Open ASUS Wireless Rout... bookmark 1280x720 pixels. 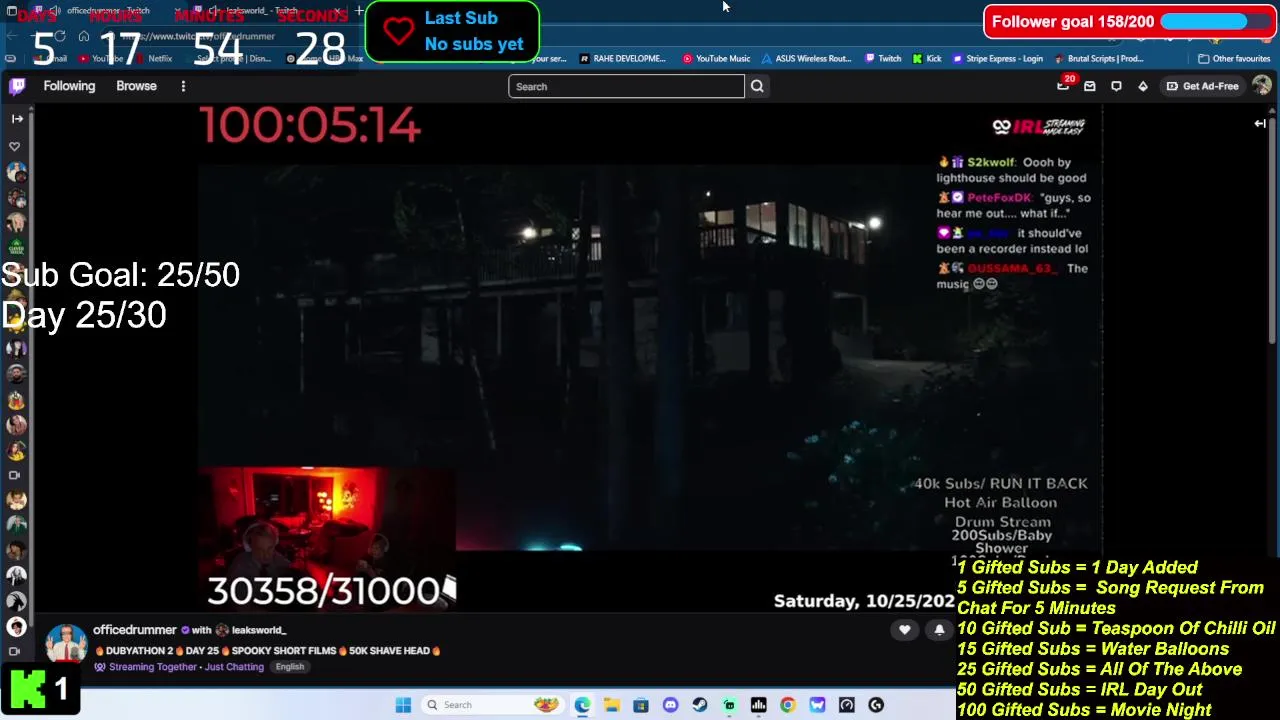[x=806, y=59]
